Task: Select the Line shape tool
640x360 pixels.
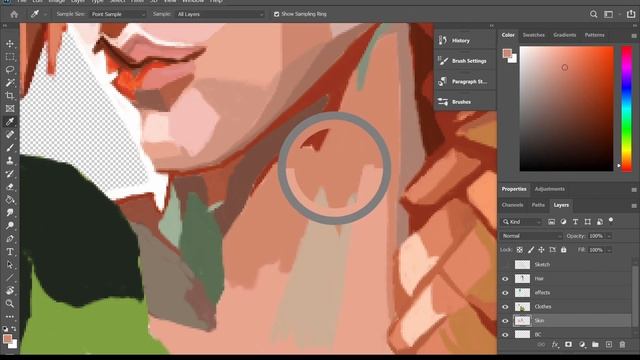Action: pyautogui.click(x=10, y=278)
